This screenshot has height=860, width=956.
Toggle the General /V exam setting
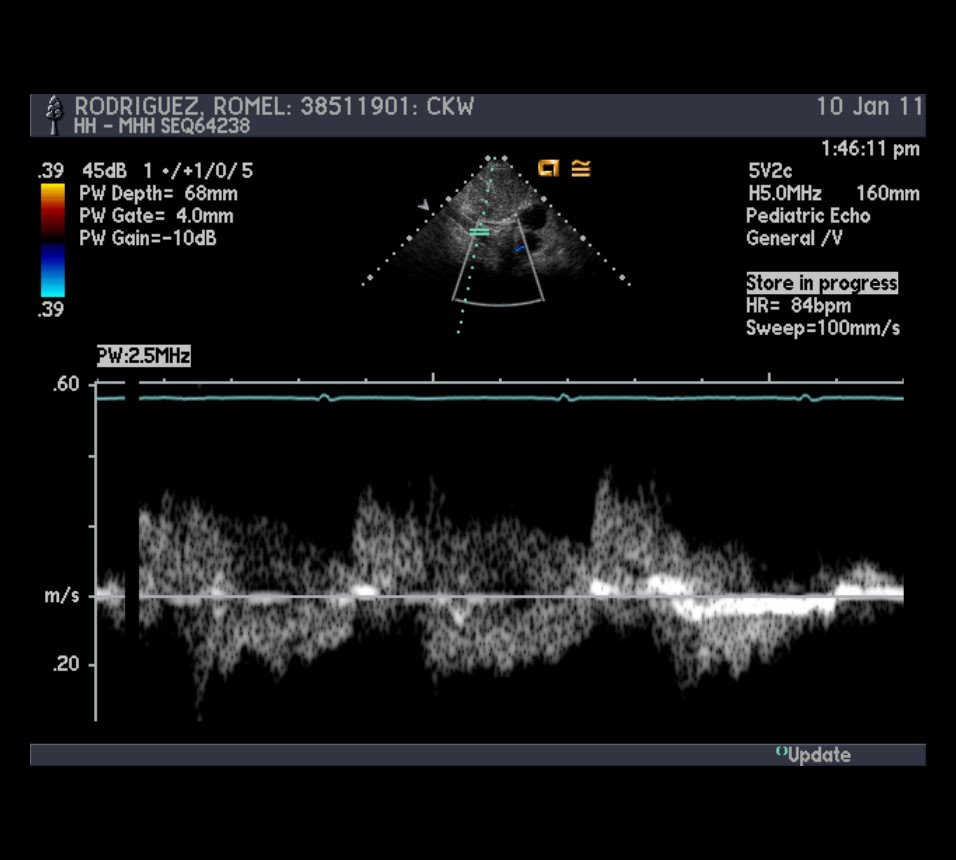coord(791,238)
